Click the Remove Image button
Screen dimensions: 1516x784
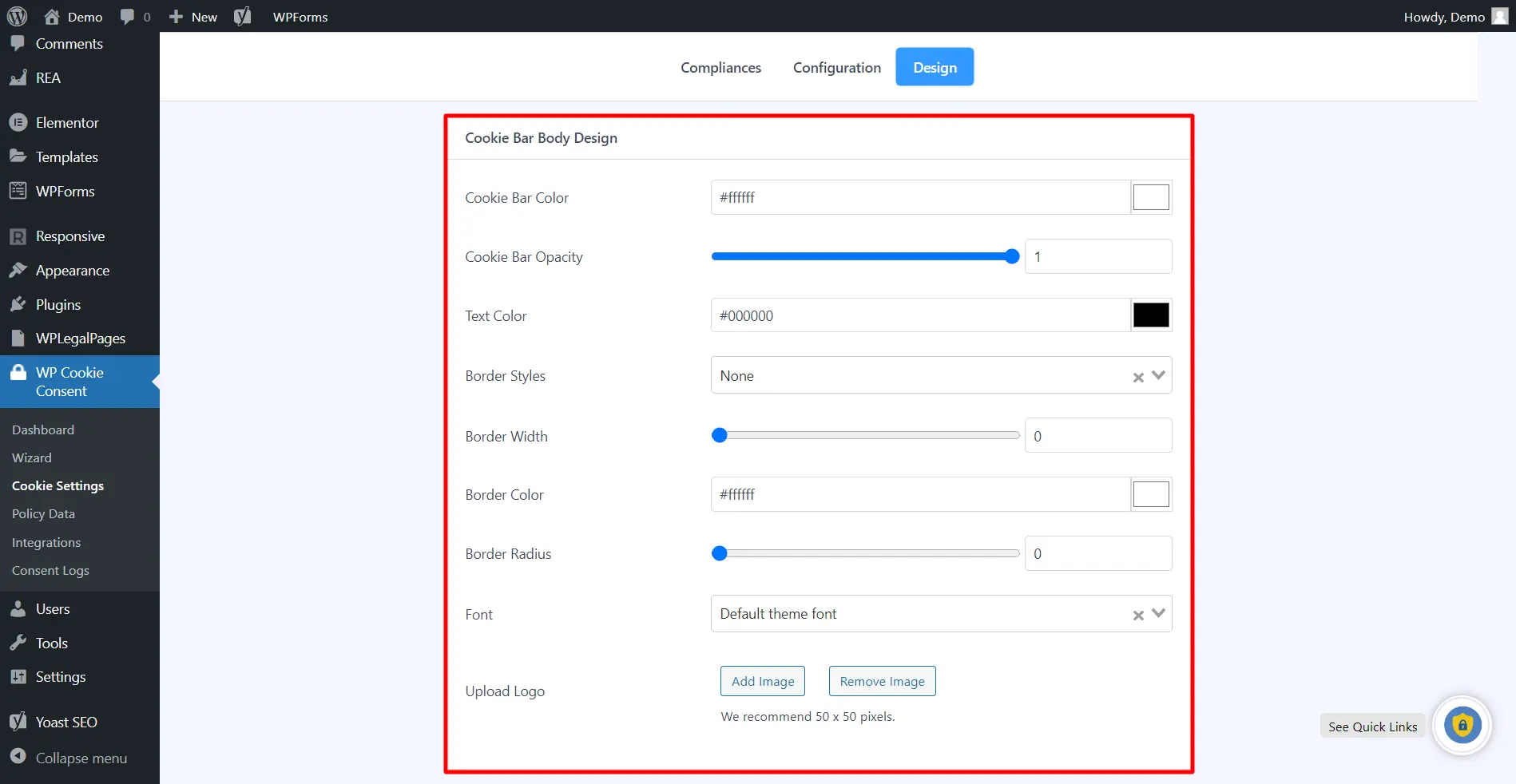[882, 681]
